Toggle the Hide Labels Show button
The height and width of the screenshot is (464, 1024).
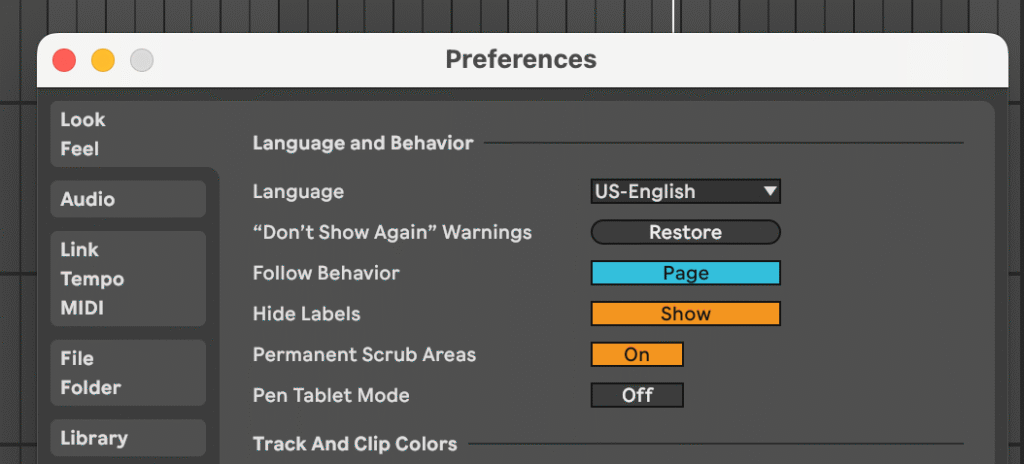tap(685, 314)
